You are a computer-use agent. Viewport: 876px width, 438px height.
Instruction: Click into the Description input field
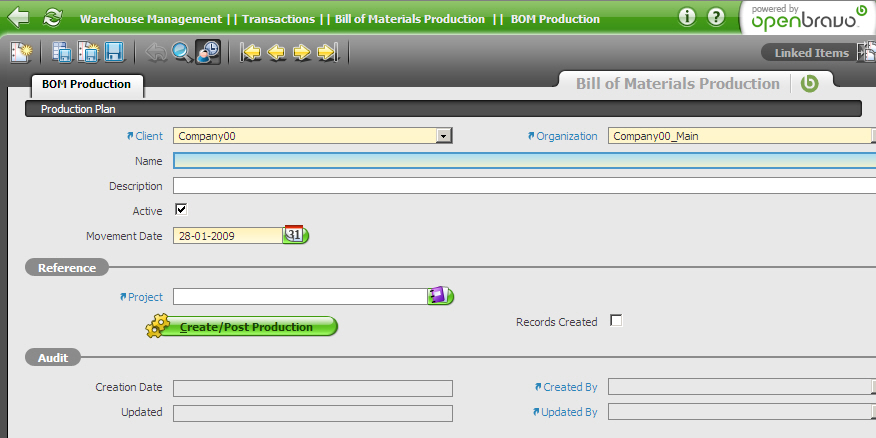525,185
